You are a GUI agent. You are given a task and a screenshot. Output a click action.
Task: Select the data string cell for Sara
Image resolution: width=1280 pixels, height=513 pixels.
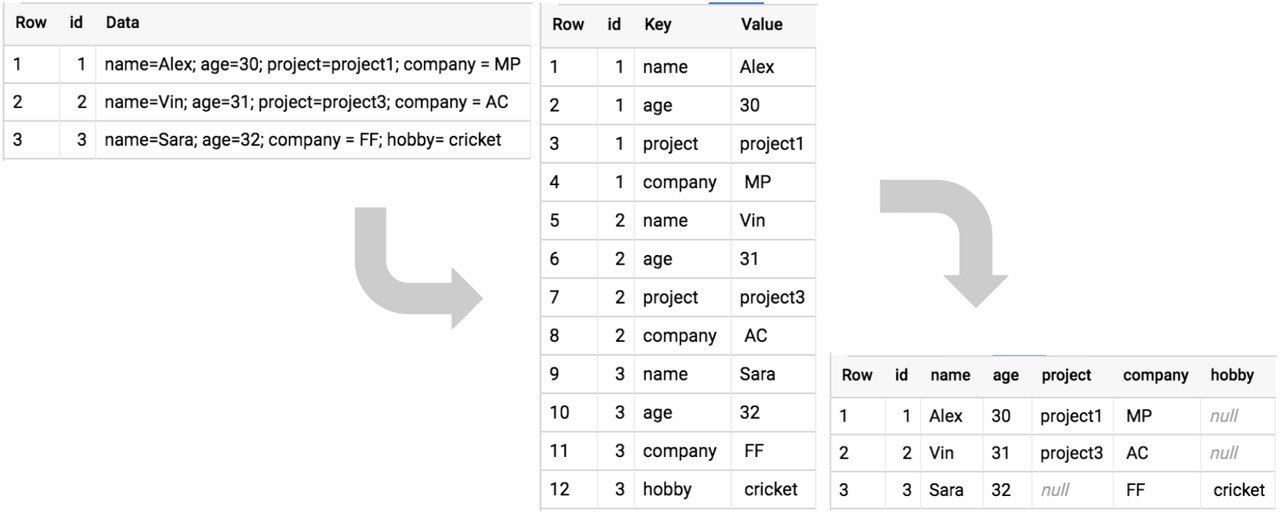click(x=313, y=140)
